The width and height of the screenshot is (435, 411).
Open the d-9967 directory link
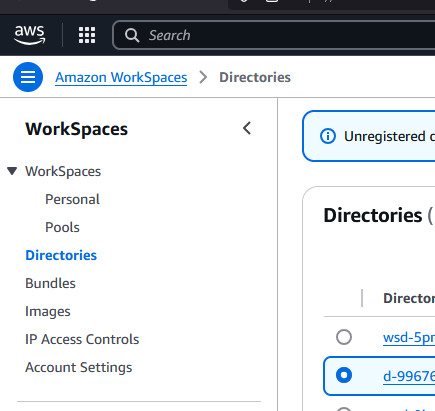409,376
